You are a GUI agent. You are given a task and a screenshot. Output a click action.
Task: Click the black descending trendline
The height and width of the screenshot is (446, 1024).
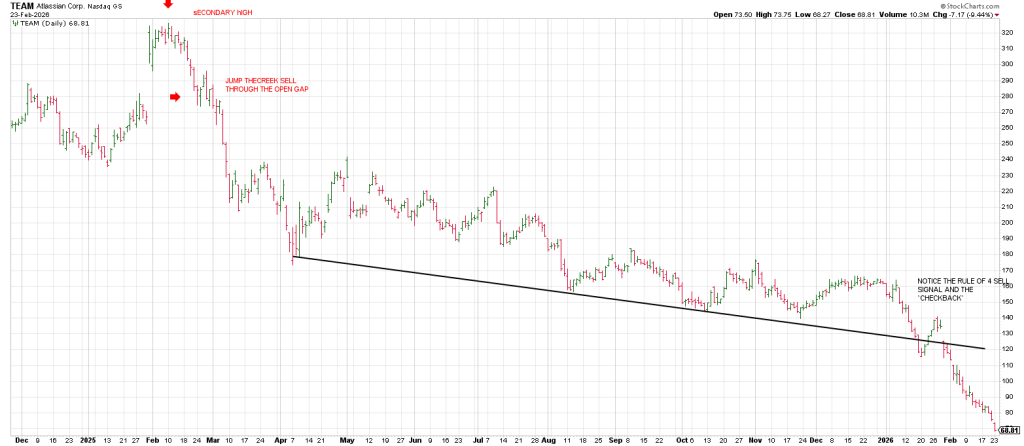(600, 297)
